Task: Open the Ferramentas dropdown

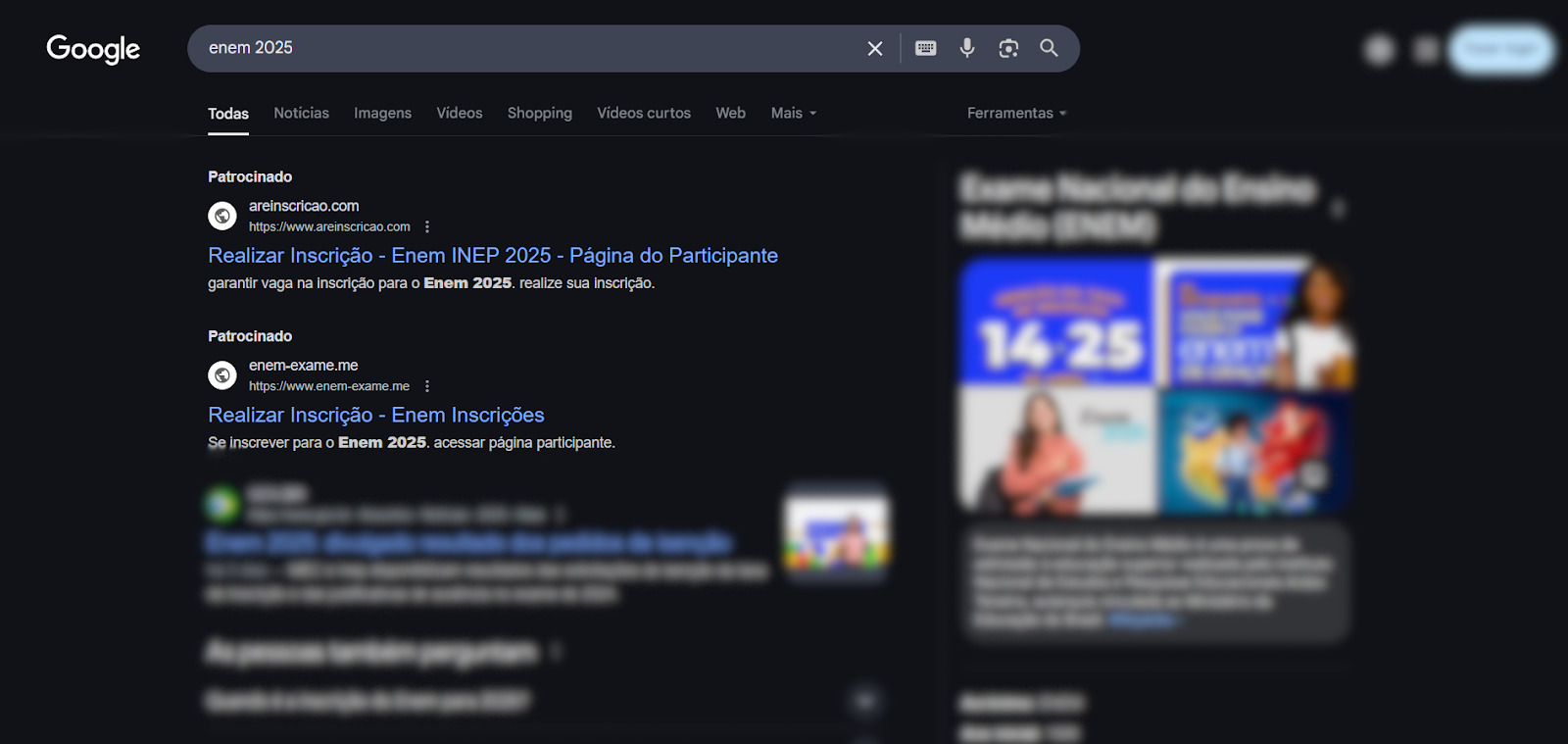Action: coord(1016,113)
